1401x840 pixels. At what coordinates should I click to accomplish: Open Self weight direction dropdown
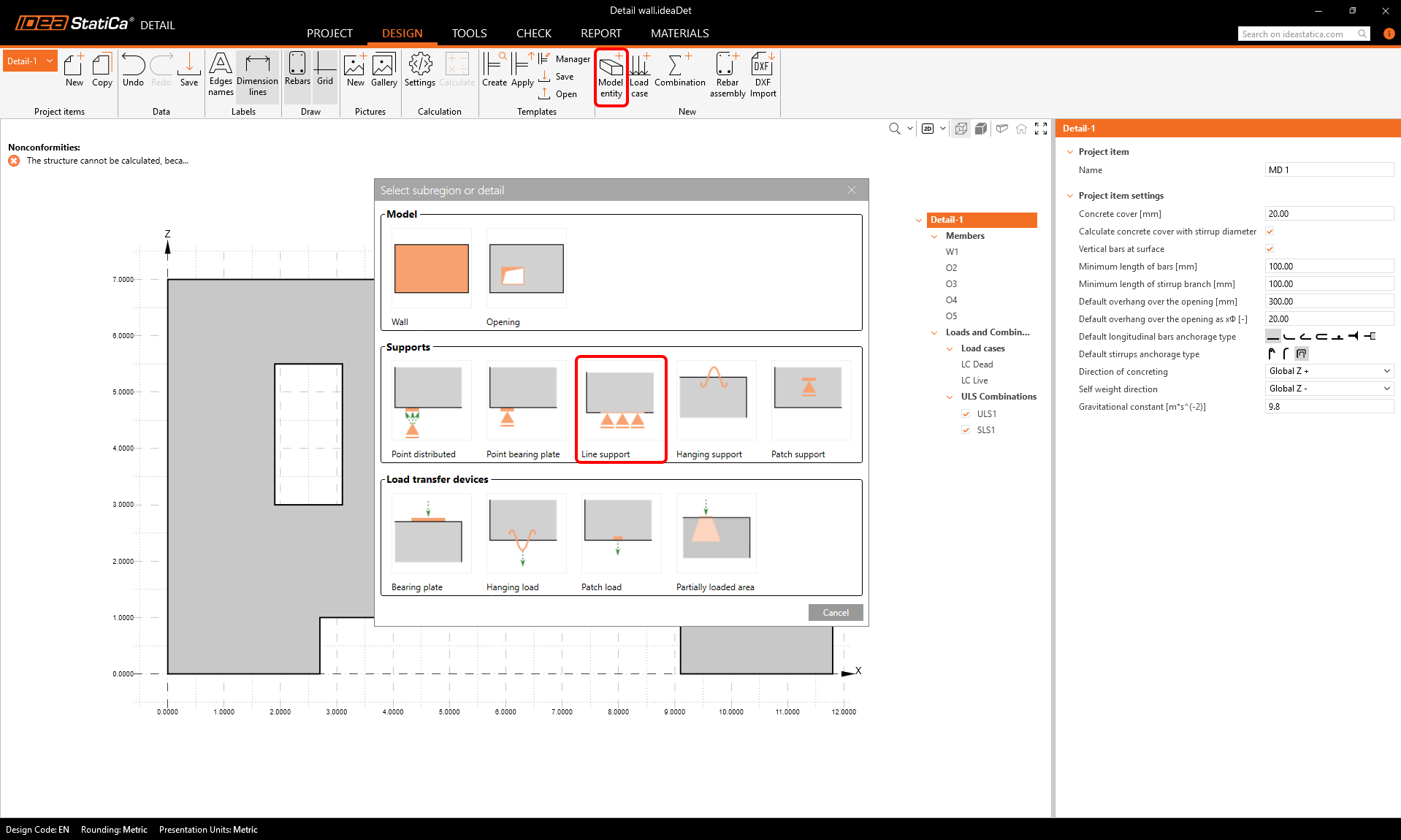click(x=1329, y=389)
